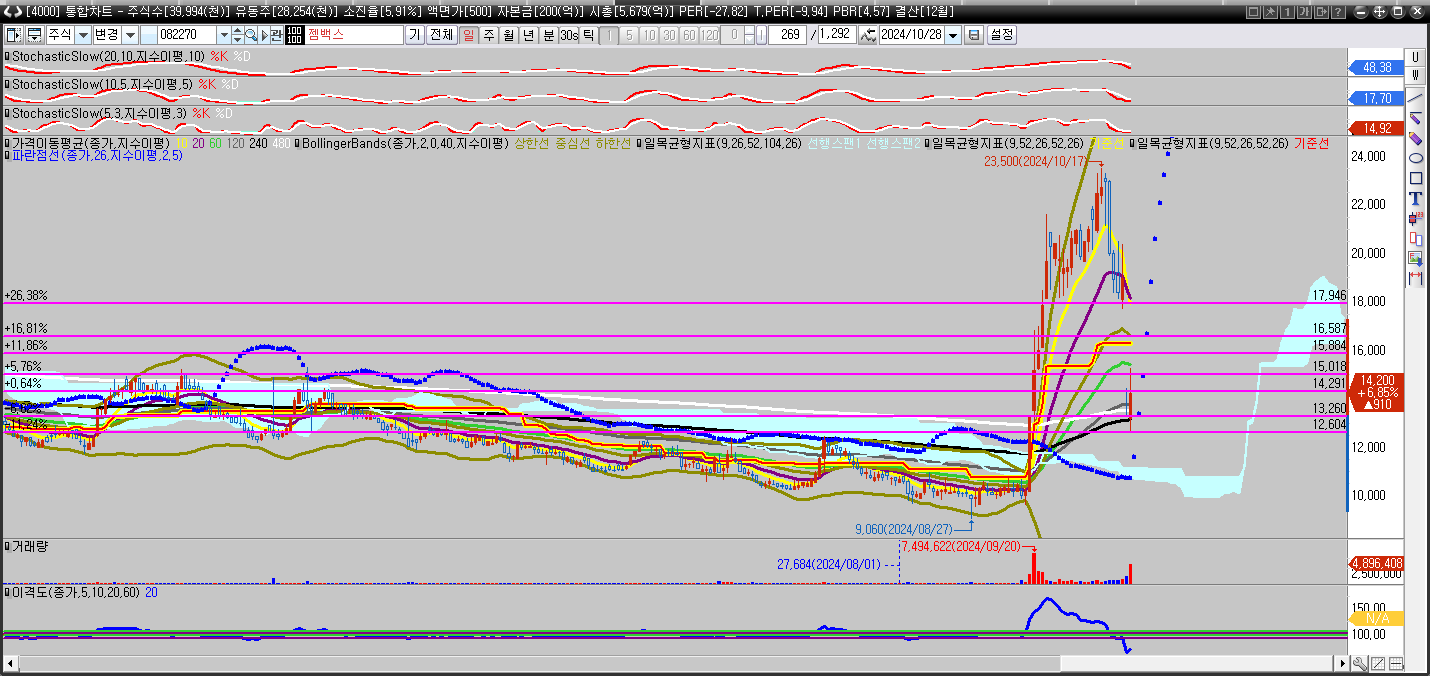Click the stock search magnifier icon

click(252, 35)
